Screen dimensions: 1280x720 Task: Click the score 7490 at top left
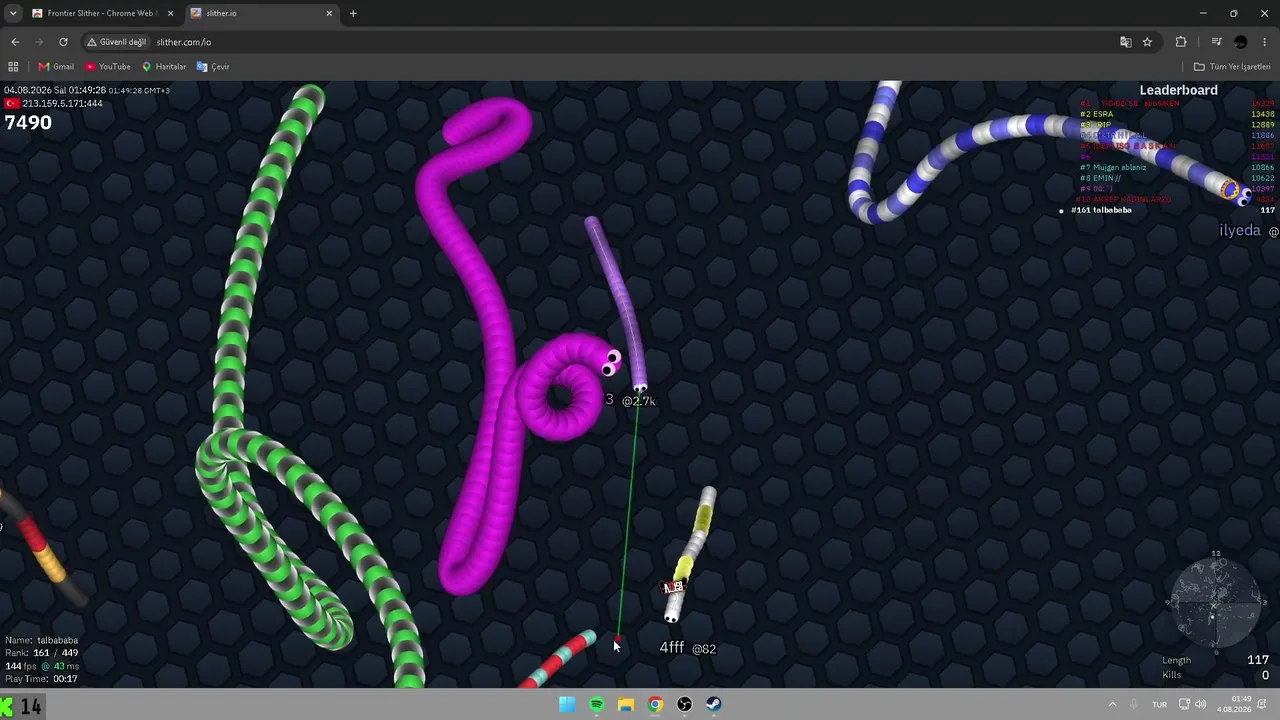28,122
